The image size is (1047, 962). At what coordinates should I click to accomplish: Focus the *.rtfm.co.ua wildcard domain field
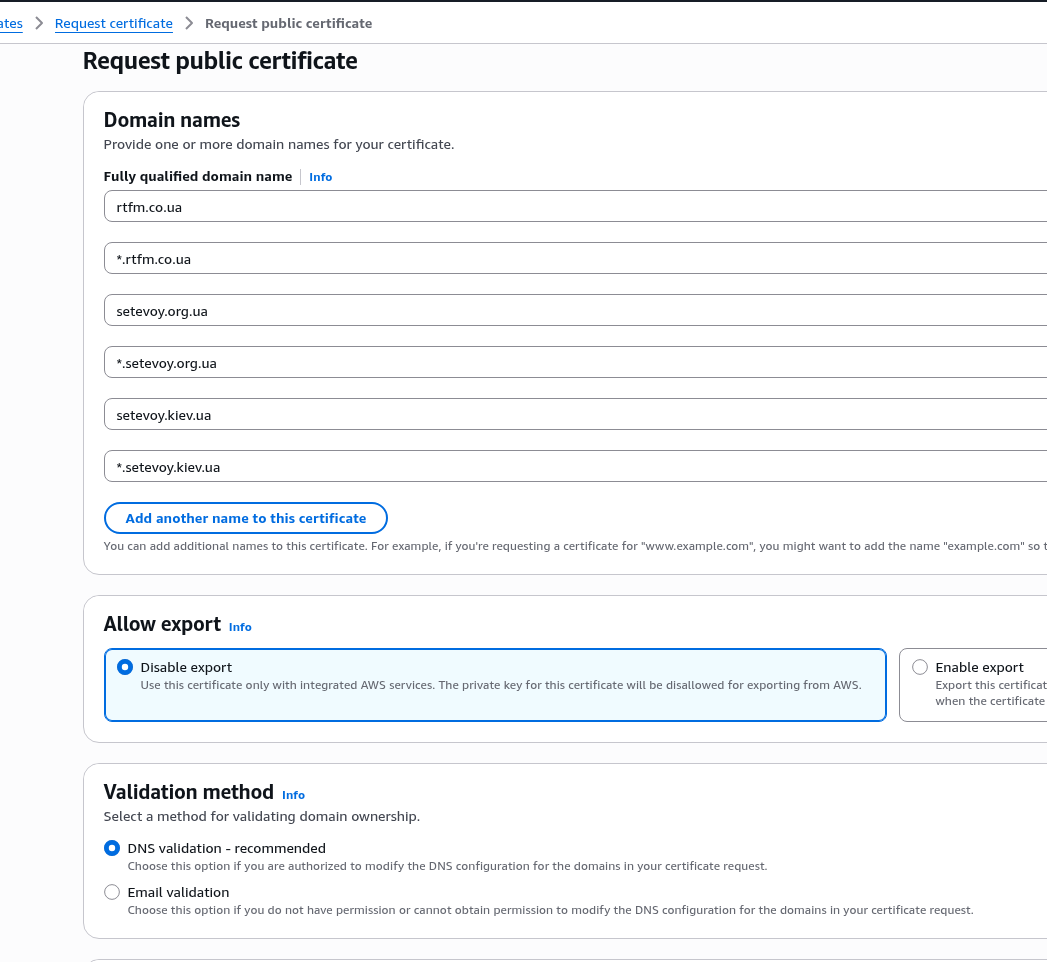pyautogui.click(x=575, y=259)
